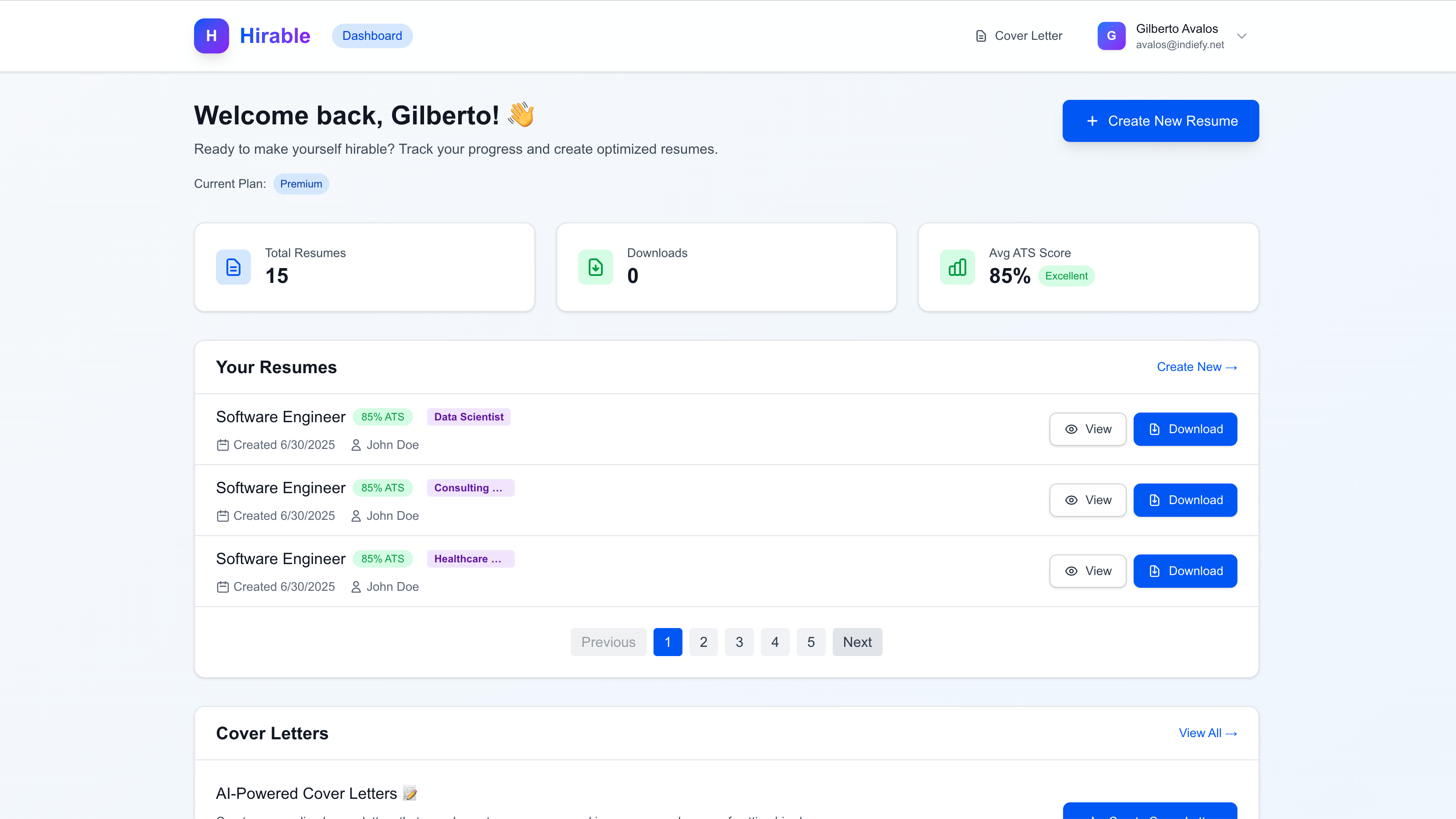Click the Software Engineer title in the Consulting row
This screenshot has width=1456, height=819.
[280, 488]
